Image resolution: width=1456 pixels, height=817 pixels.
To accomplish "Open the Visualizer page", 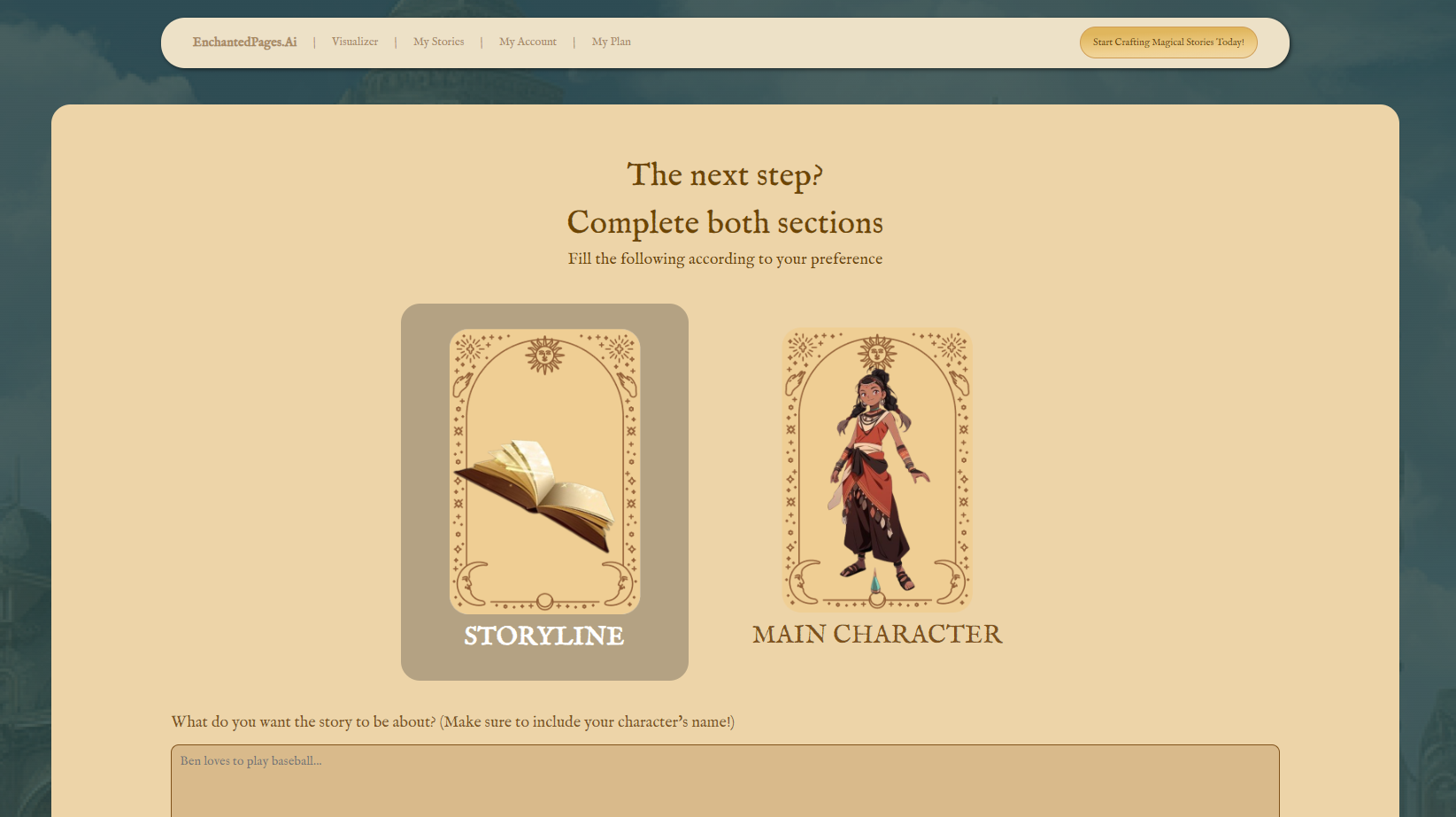I will pos(354,42).
